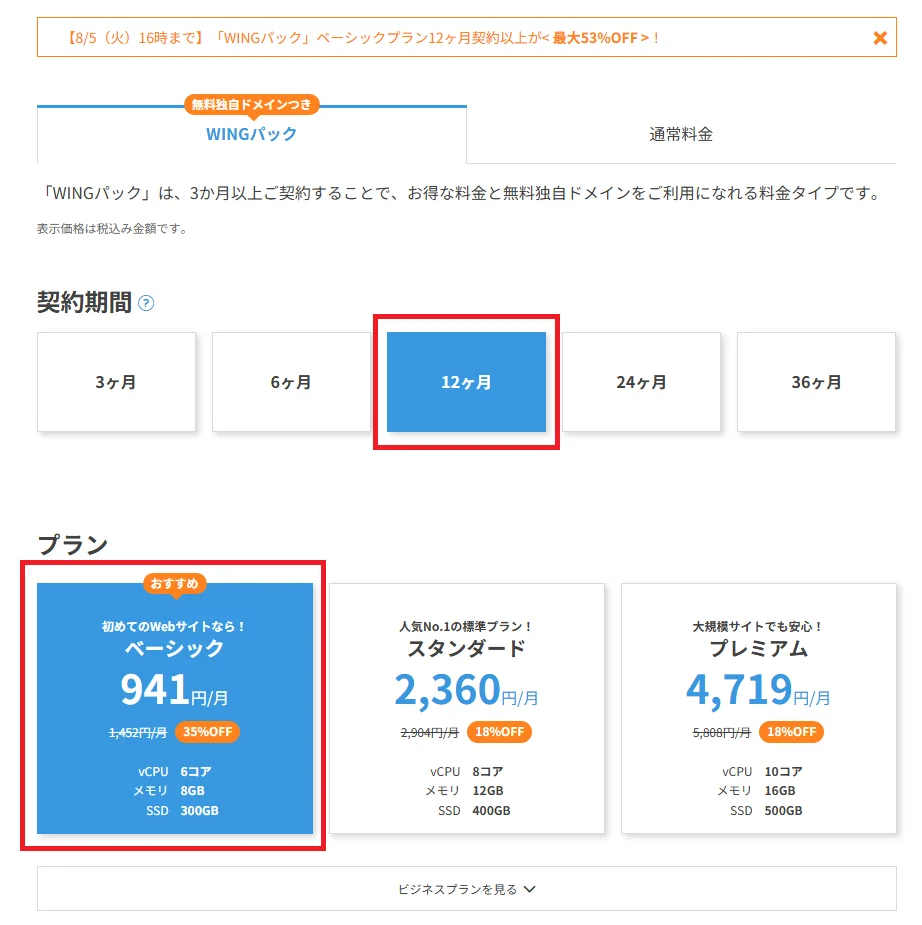Switch to the WINGパック tab
Image resolution: width=922 pixels, height=925 pixels.
[x=252, y=134]
